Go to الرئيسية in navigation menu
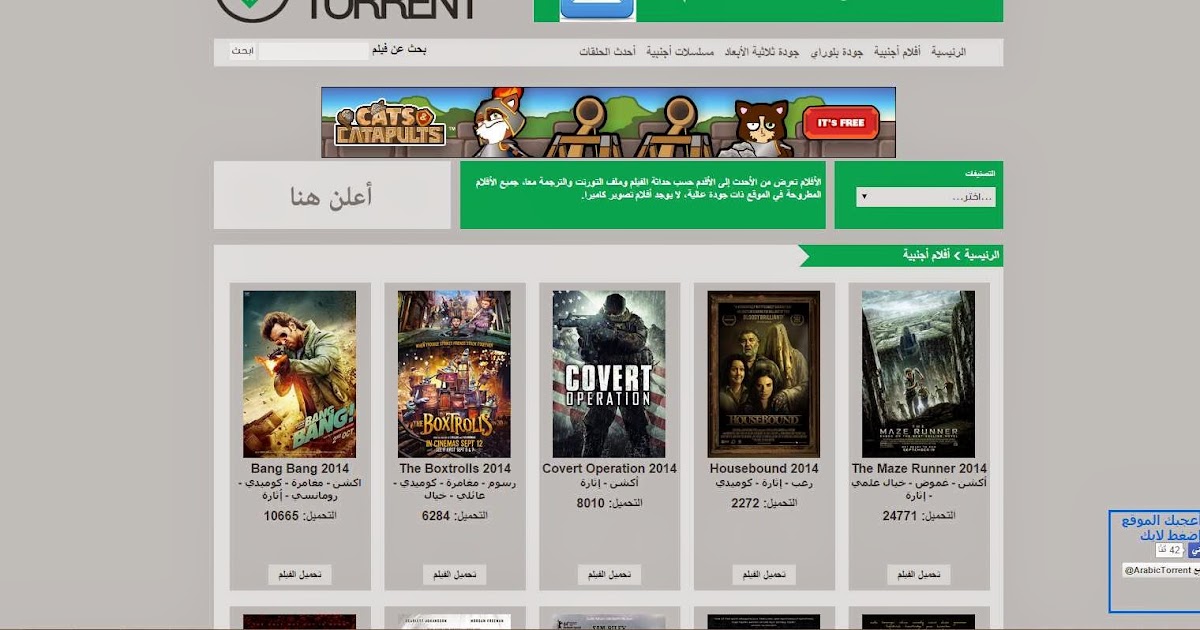Viewport: 1200px width, 630px height. (x=948, y=51)
